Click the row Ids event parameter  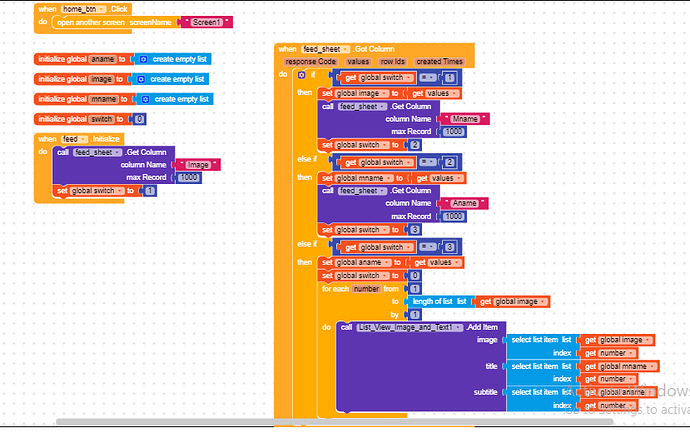(x=392, y=61)
